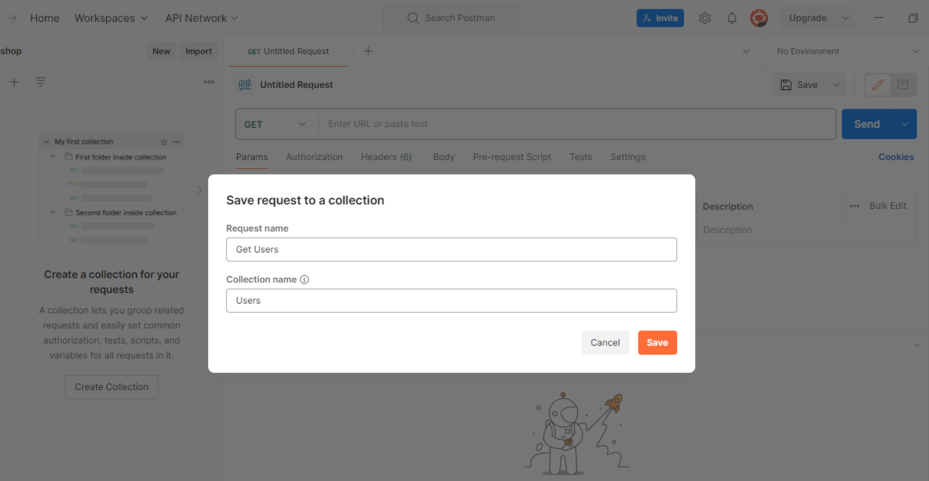Image resolution: width=929 pixels, height=481 pixels.
Task: Cancel the save request dialog
Action: click(x=605, y=343)
